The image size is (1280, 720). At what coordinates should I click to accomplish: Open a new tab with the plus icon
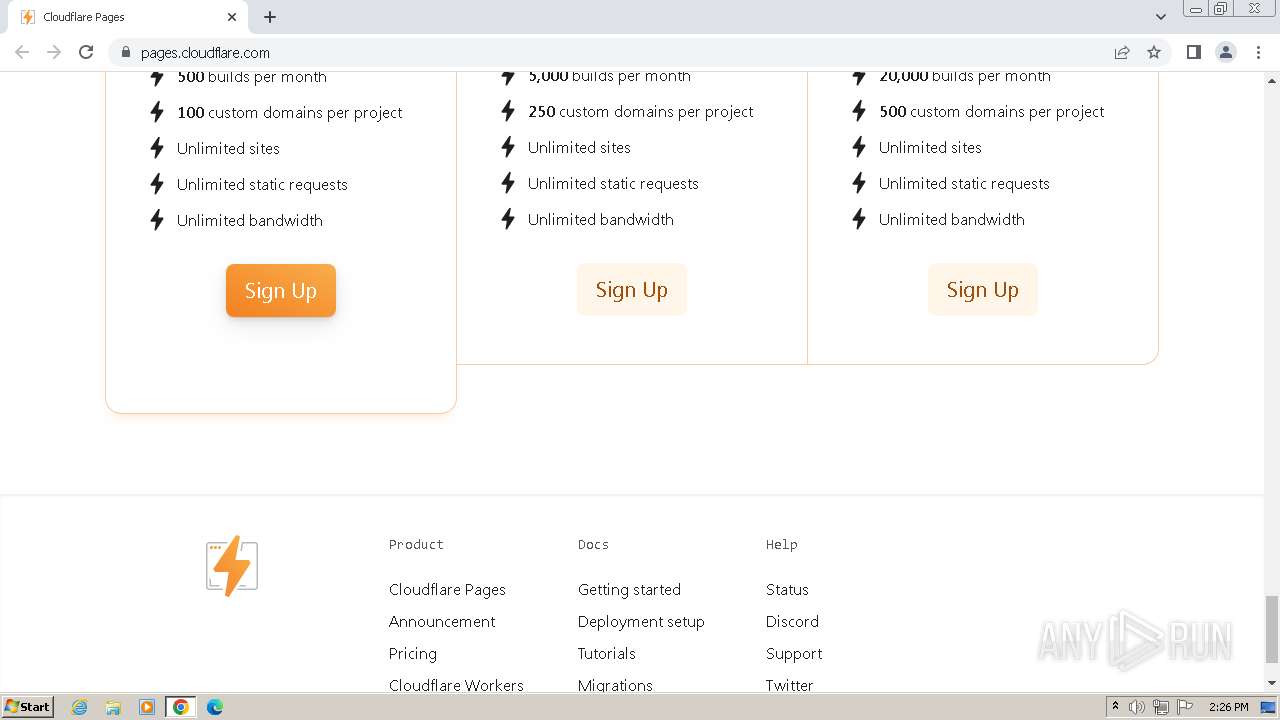pos(270,17)
